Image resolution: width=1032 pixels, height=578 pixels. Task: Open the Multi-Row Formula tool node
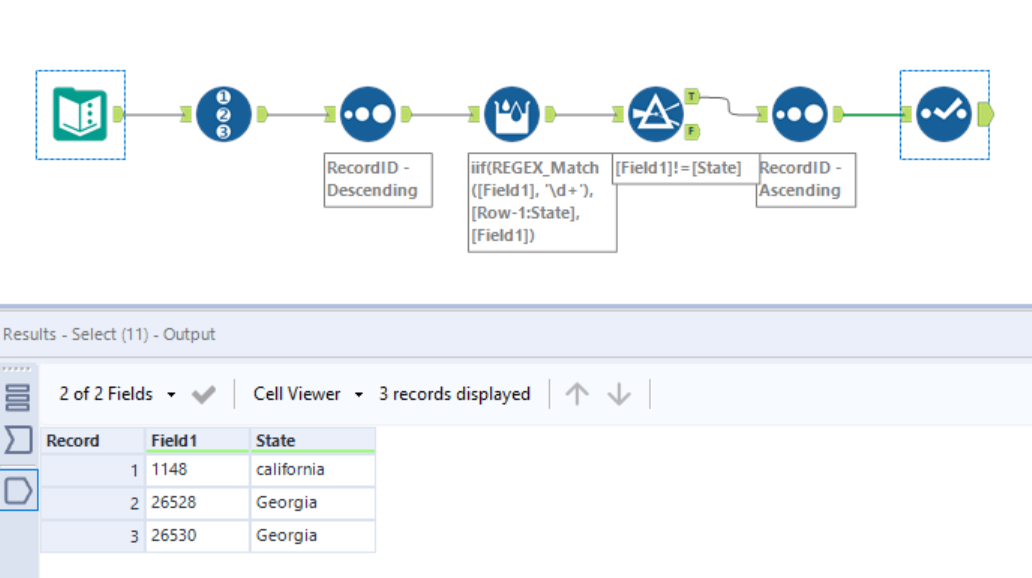512,115
